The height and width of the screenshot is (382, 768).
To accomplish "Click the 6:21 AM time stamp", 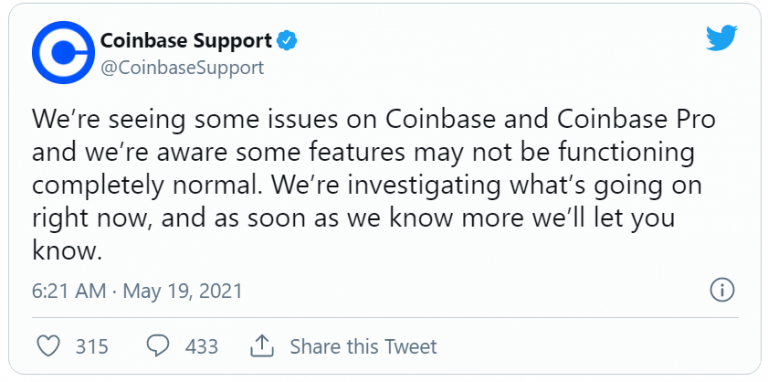I will coord(69,291).
